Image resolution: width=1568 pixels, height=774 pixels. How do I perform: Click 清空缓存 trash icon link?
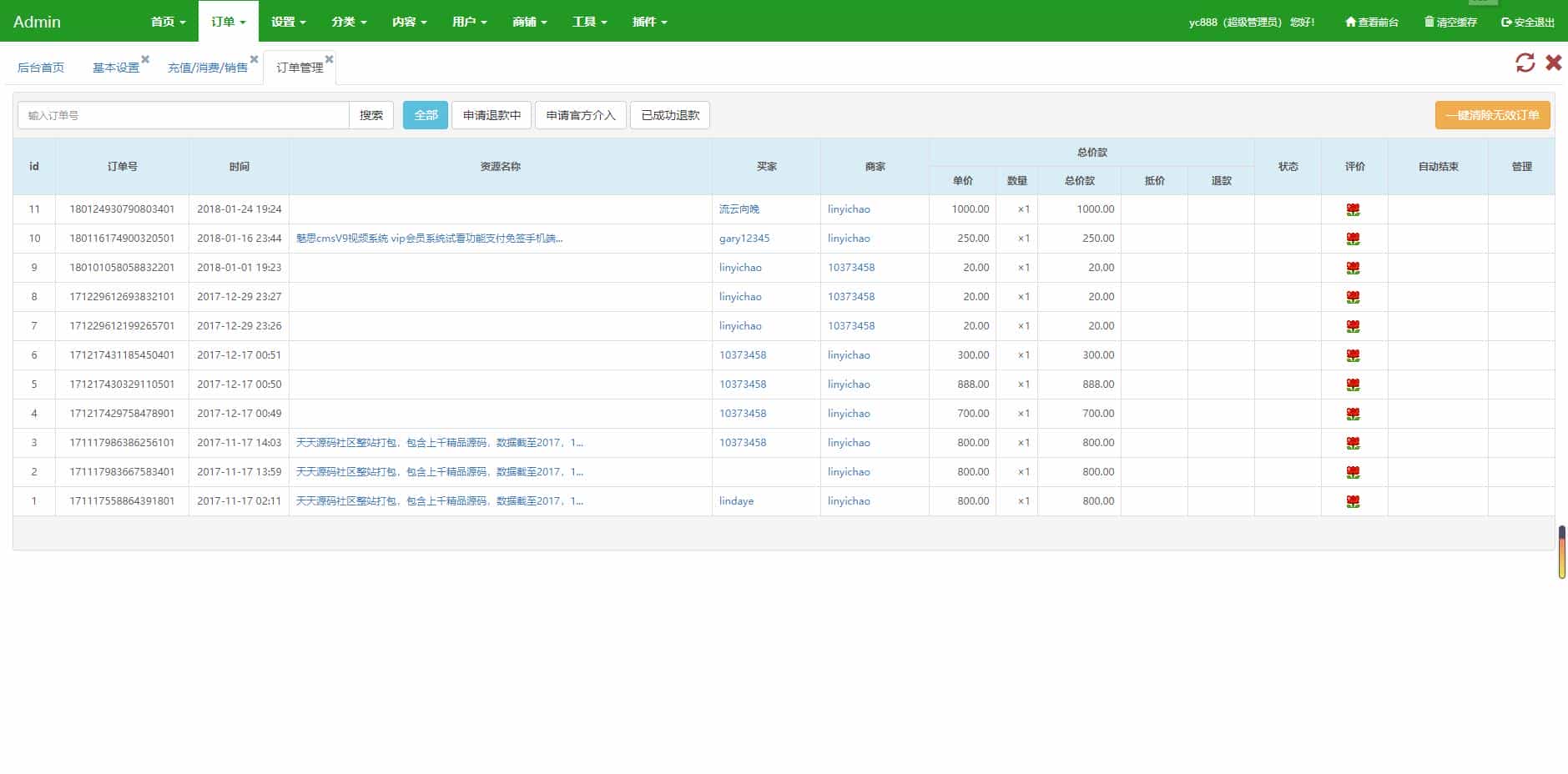click(x=1450, y=23)
